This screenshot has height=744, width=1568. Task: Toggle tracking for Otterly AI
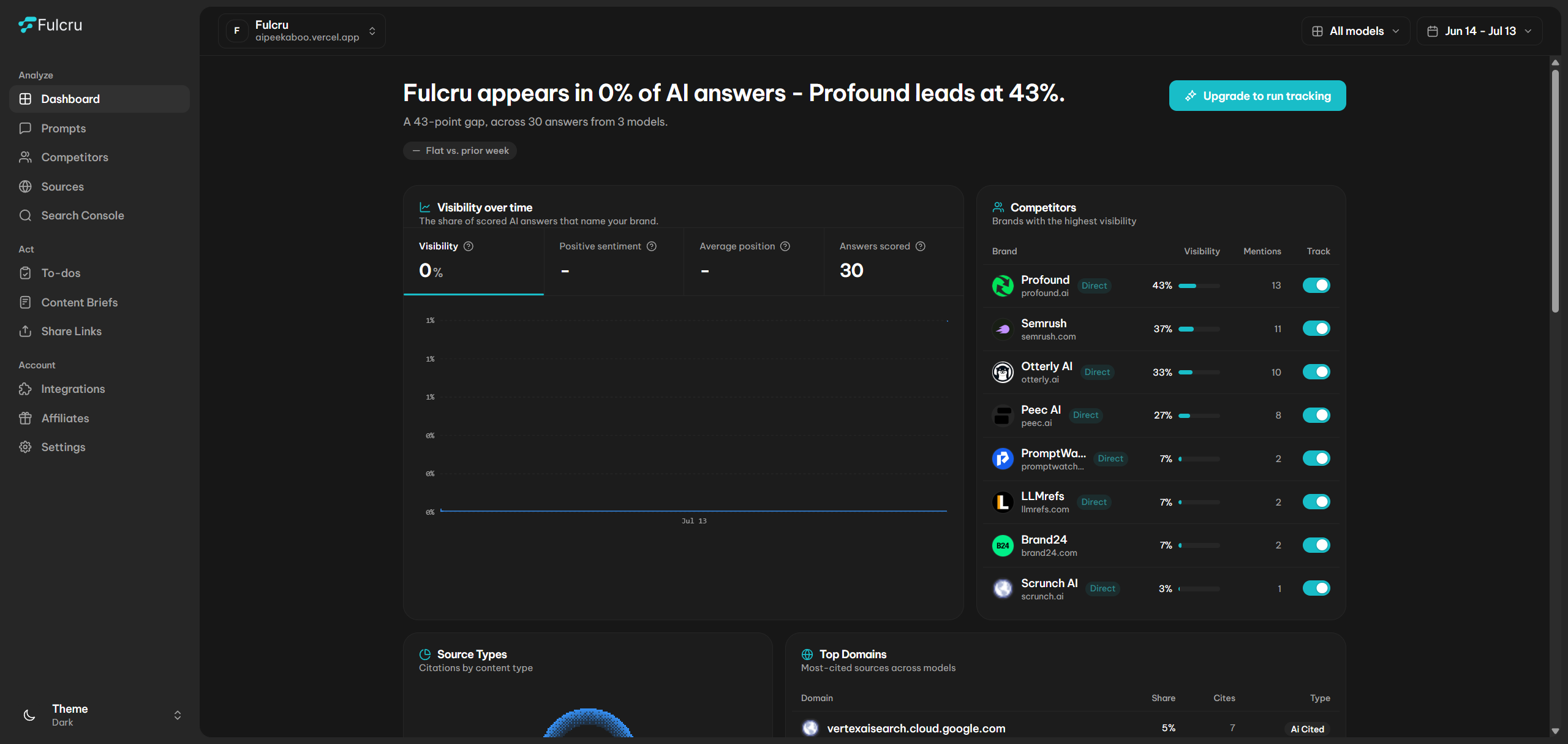(1316, 372)
